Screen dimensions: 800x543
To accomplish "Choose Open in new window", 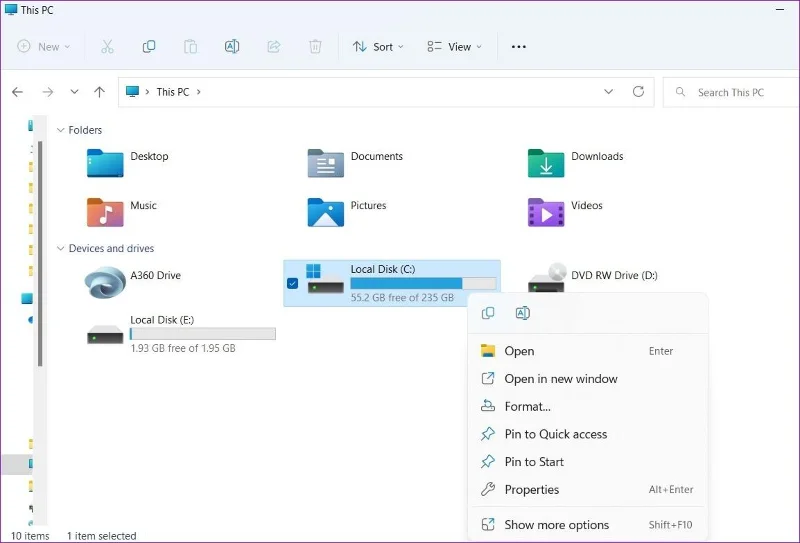I will (588, 379).
